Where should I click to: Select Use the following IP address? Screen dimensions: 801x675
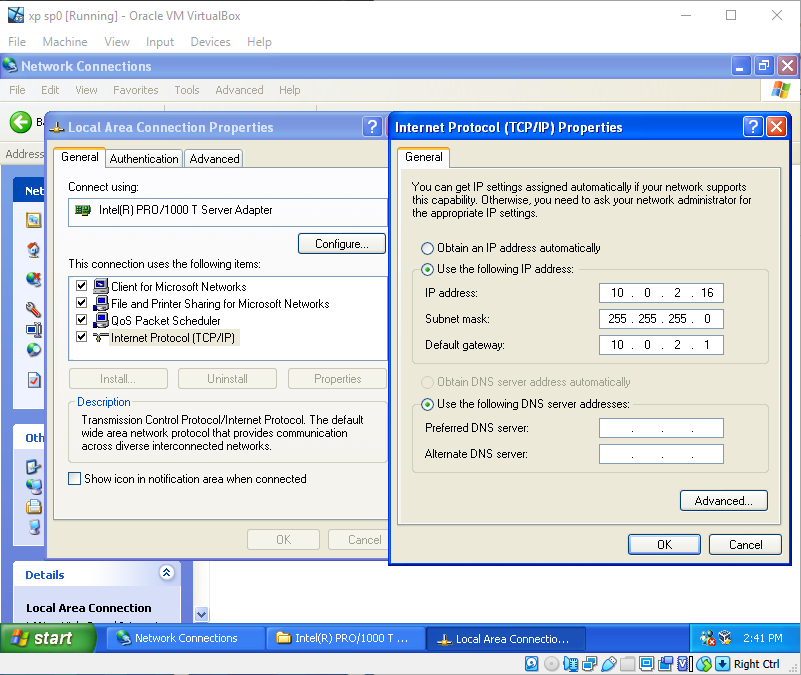427,269
